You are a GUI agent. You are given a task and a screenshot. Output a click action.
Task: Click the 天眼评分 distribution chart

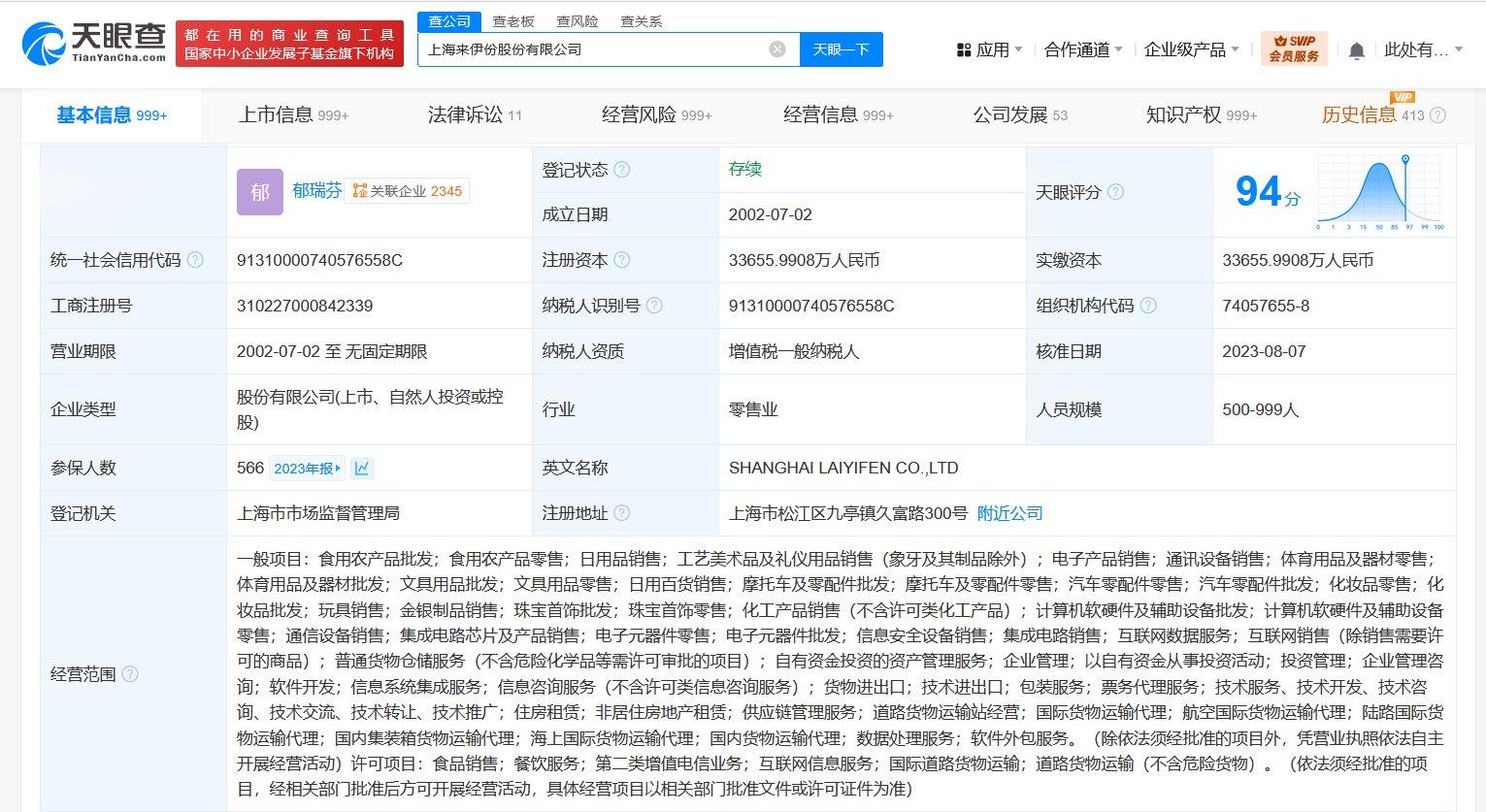1381,192
